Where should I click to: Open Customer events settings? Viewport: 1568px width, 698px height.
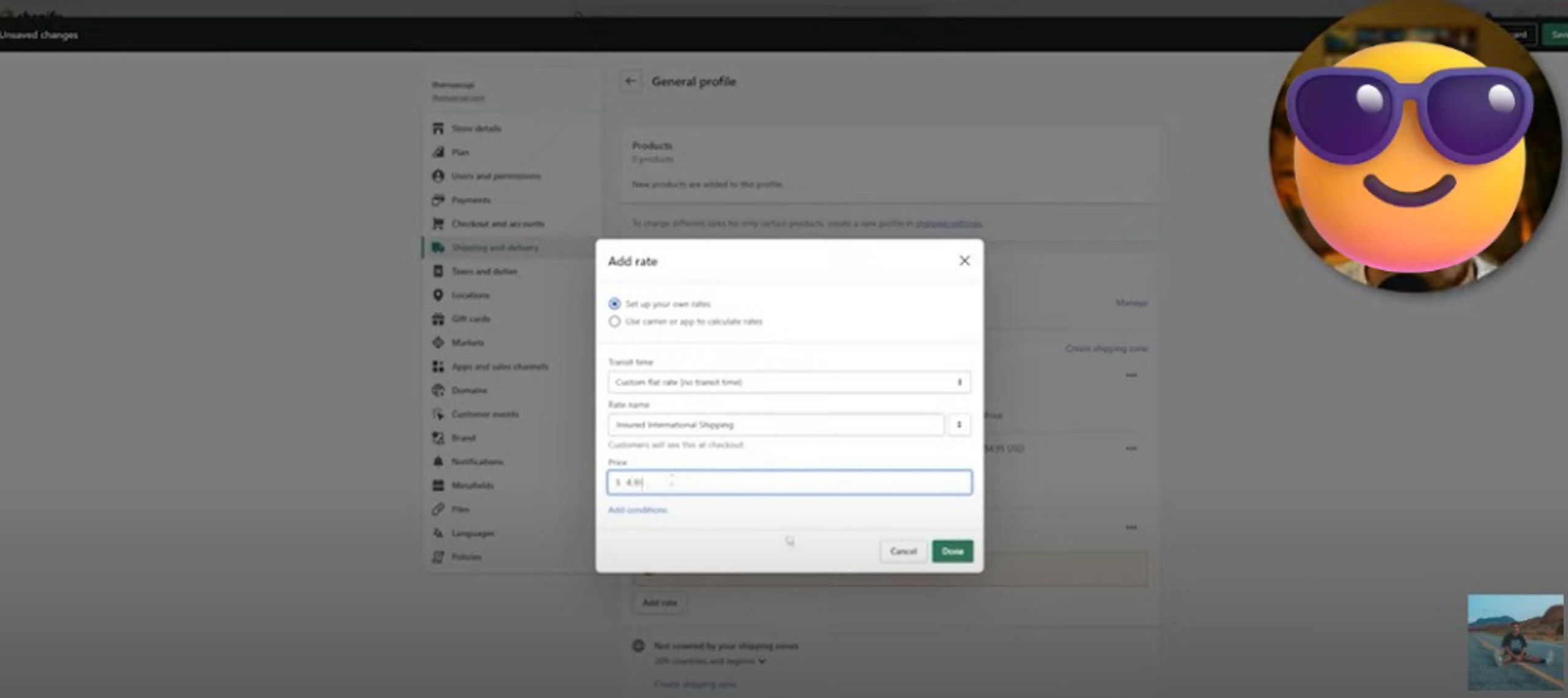point(485,415)
